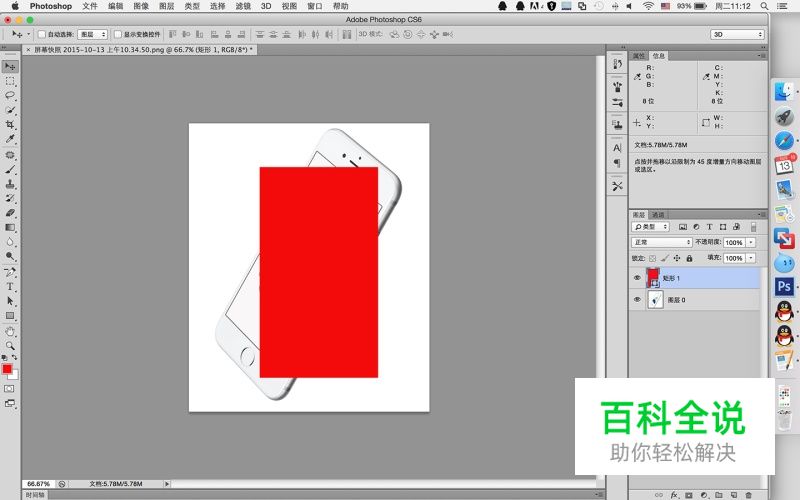Image resolution: width=800 pixels, height=500 pixels.
Task: Delete the selected layer
Action: coord(748,495)
